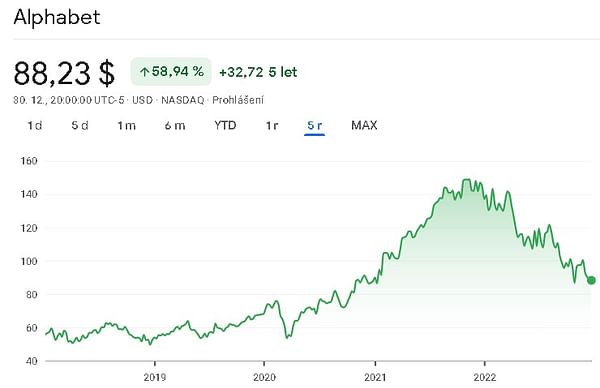The image size is (600, 388).
Task: Click the 2022 label on time axis
Action: coord(484,377)
